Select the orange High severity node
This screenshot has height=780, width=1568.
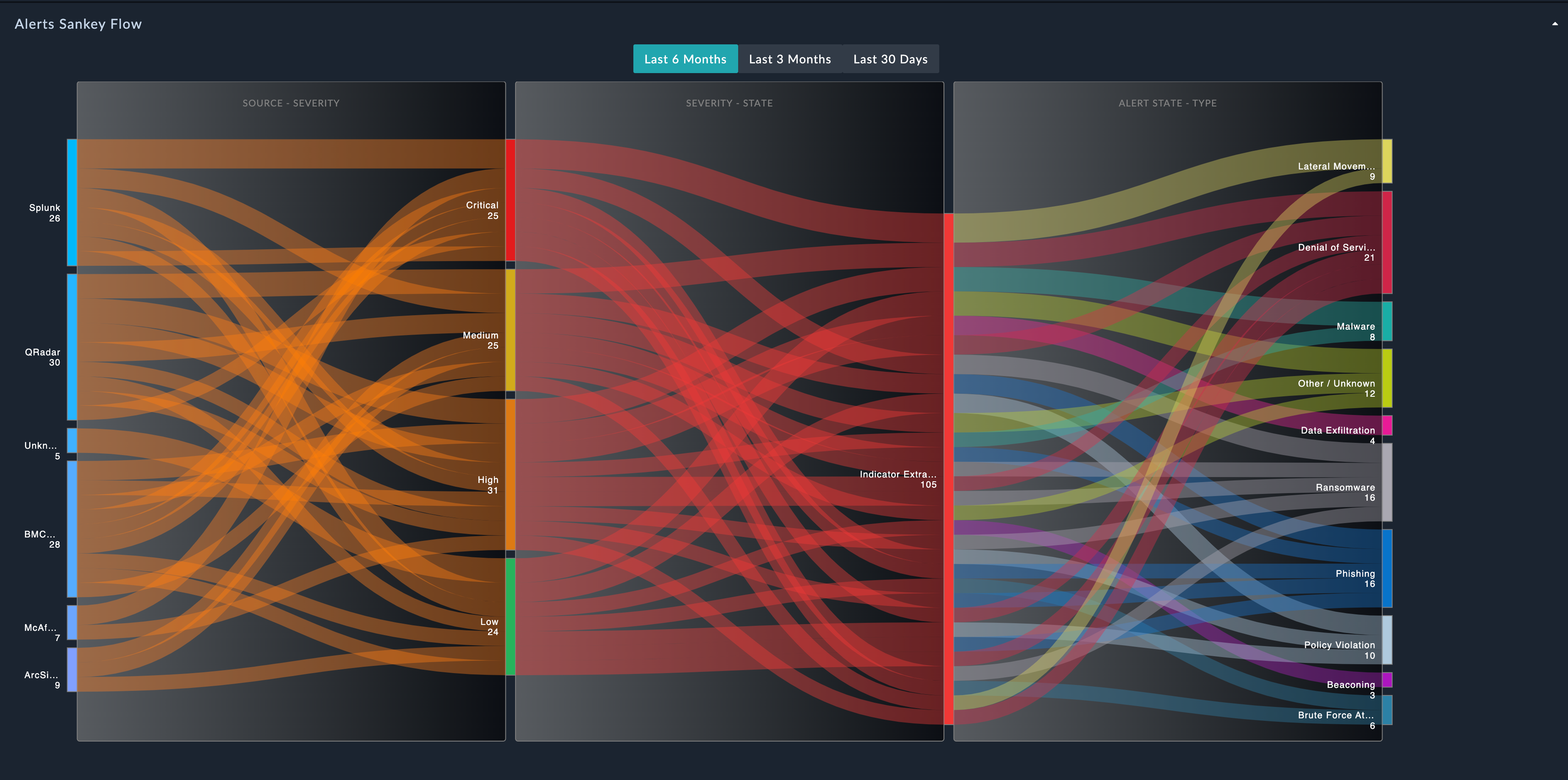tap(510, 475)
